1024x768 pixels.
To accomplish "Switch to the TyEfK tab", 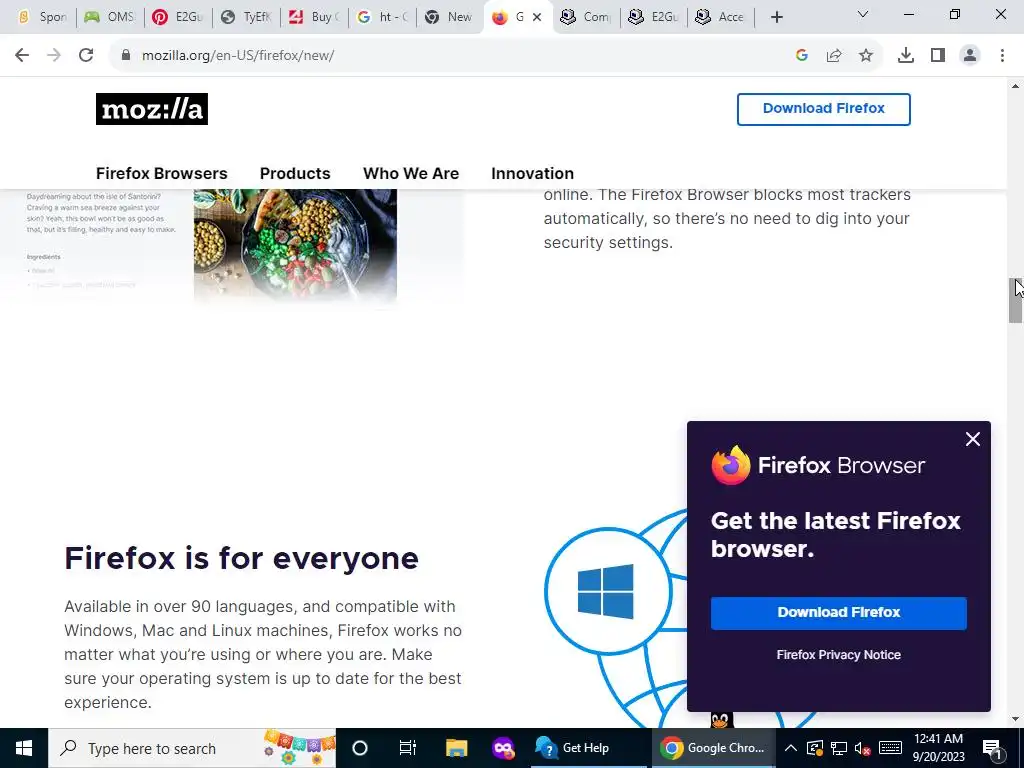I will (x=246, y=18).
